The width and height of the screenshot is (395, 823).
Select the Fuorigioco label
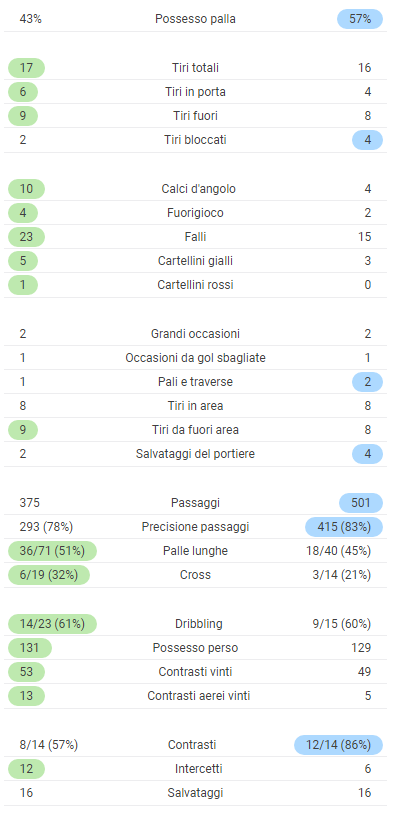(x=195, y=213)
